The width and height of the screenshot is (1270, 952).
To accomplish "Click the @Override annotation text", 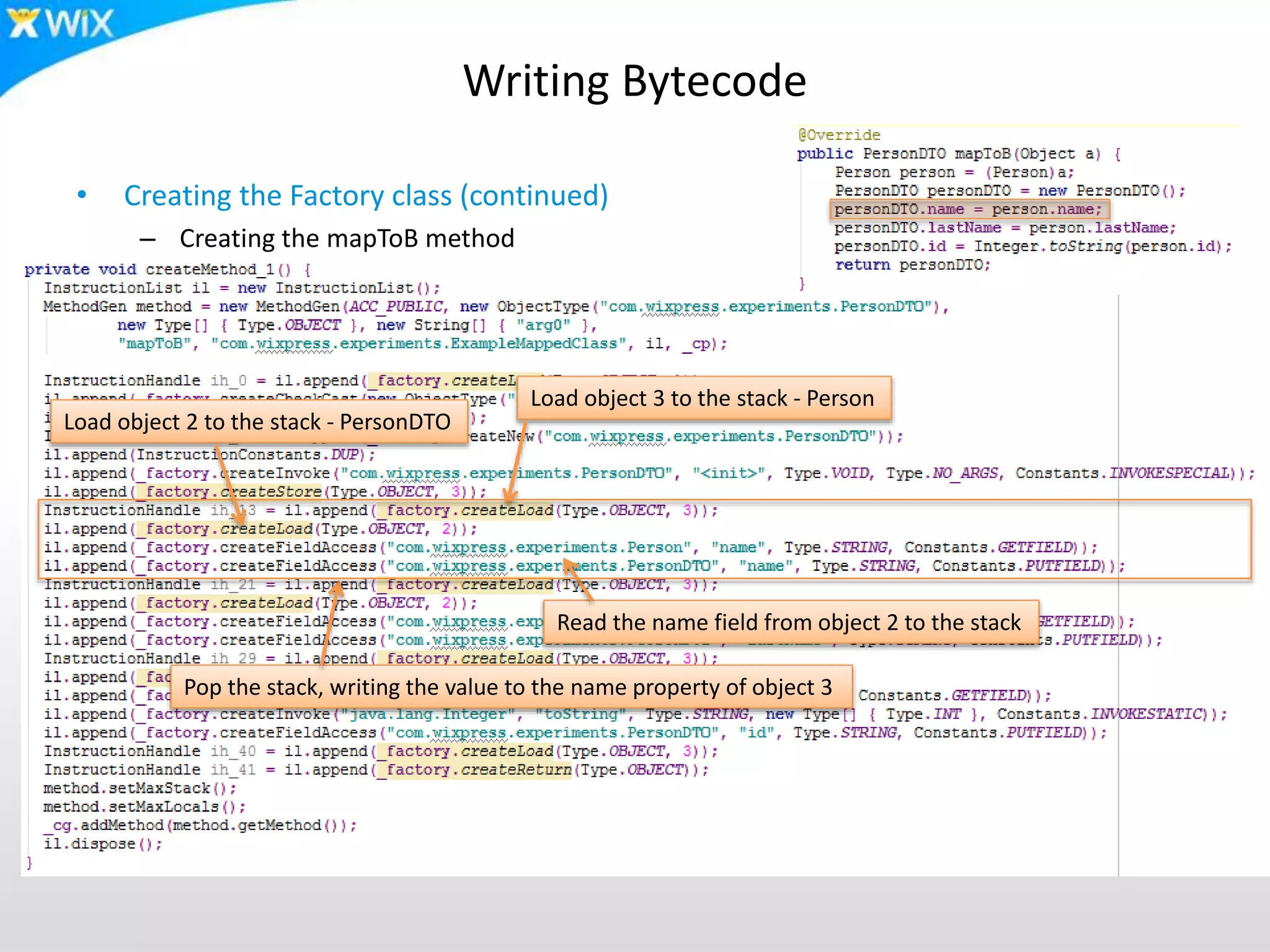I will 839,135.
